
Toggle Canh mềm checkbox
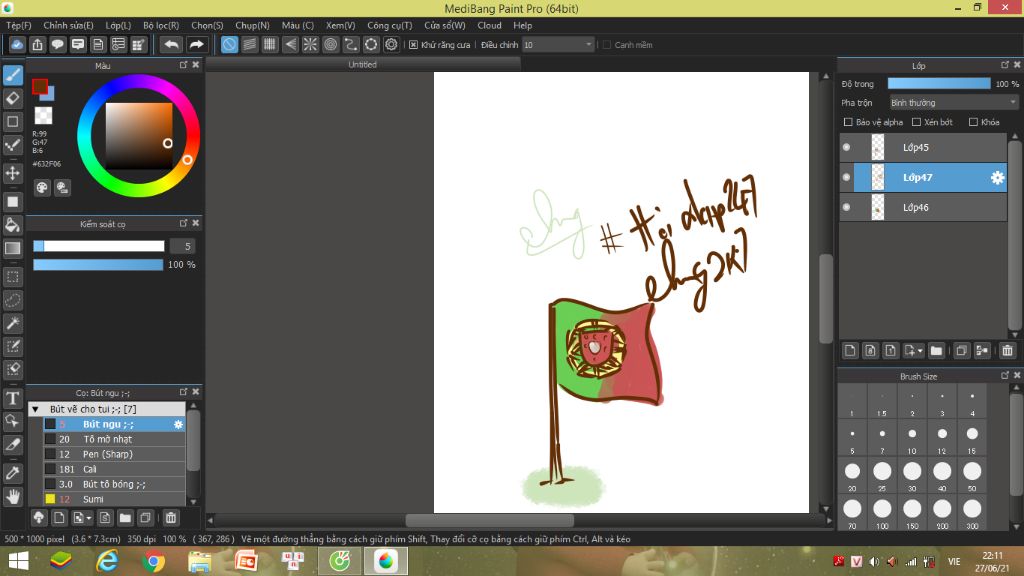607,45
